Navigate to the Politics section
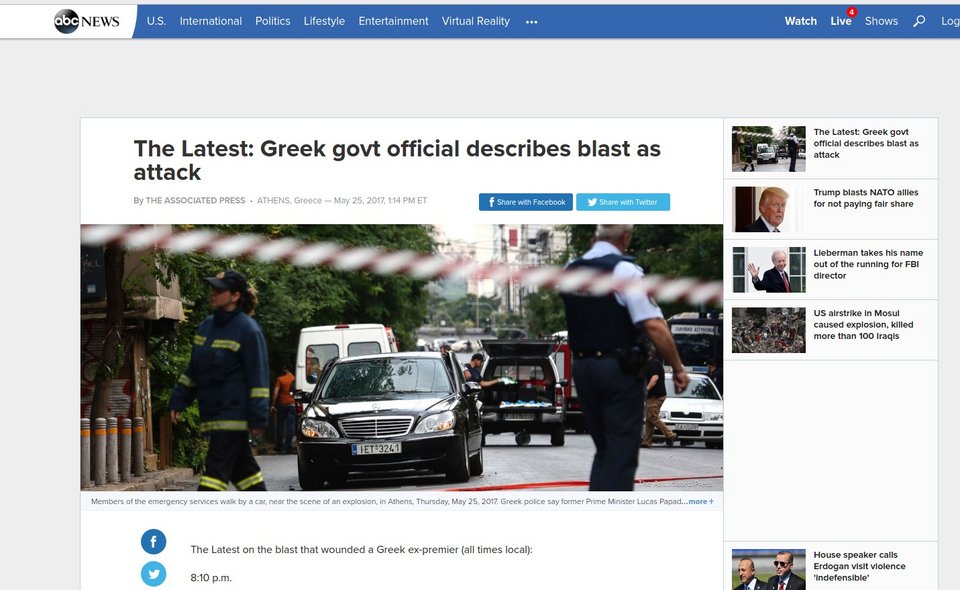Image resolution: width=960 pixels, height=590 pixels. (x=272, y=20)
